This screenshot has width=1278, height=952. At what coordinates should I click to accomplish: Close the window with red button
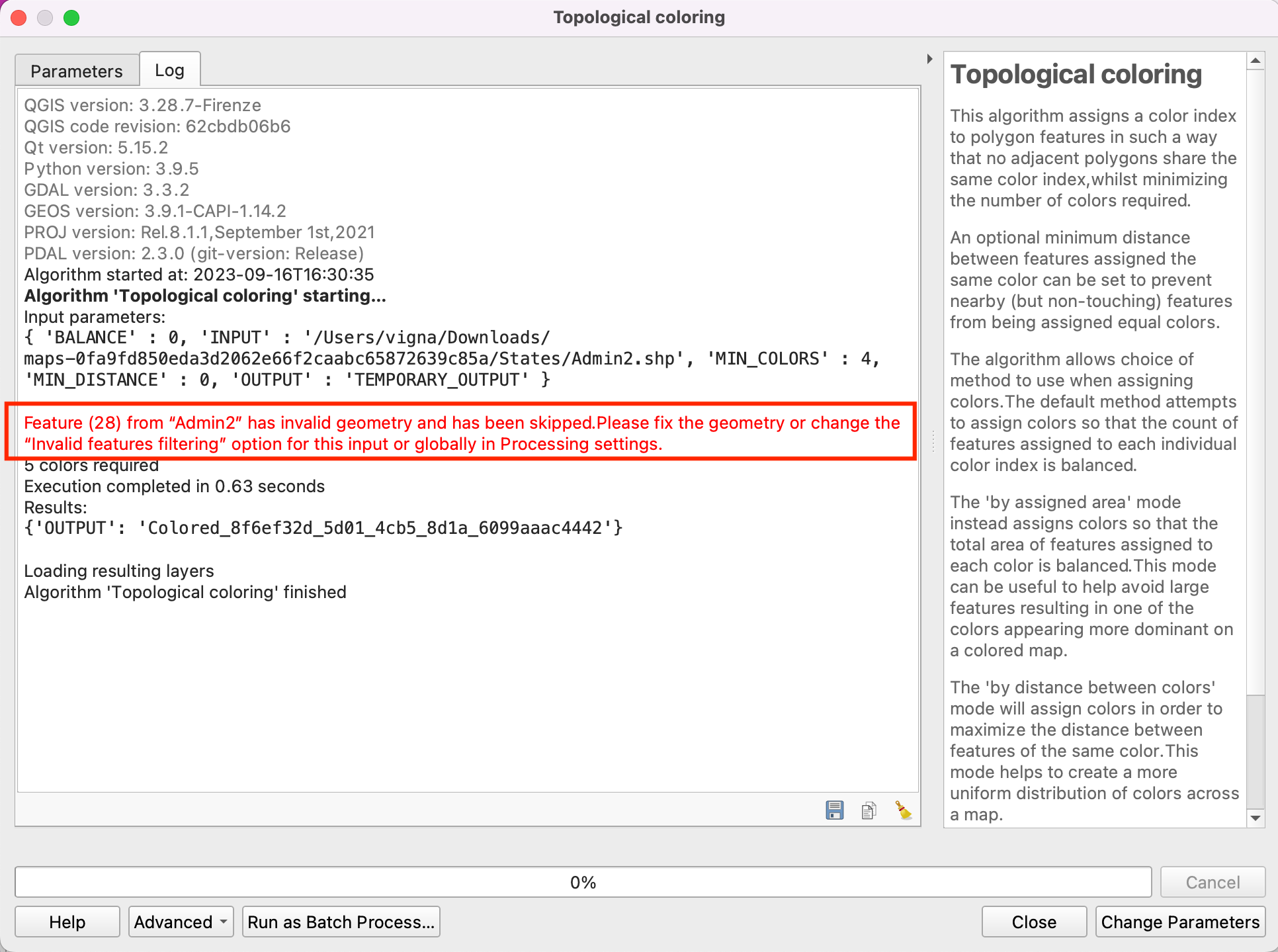click(19, 18)
